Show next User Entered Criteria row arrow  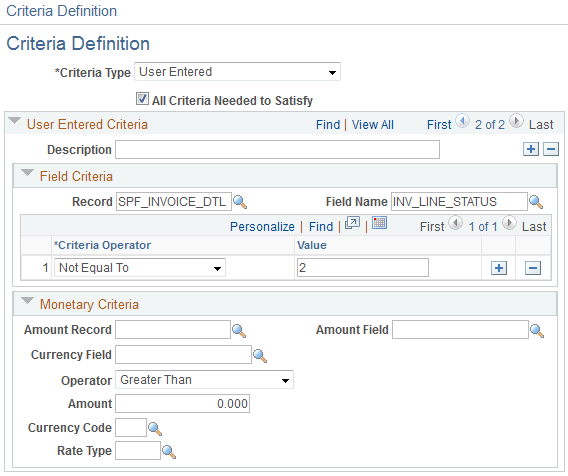516,121
